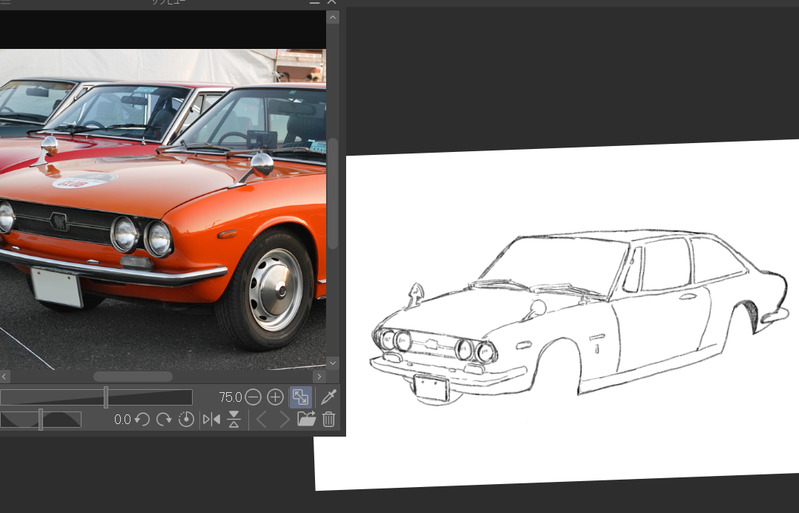Click the scroll up arrow in Sub View
Screen dimensions: 799x513
(x=332, y=18)
